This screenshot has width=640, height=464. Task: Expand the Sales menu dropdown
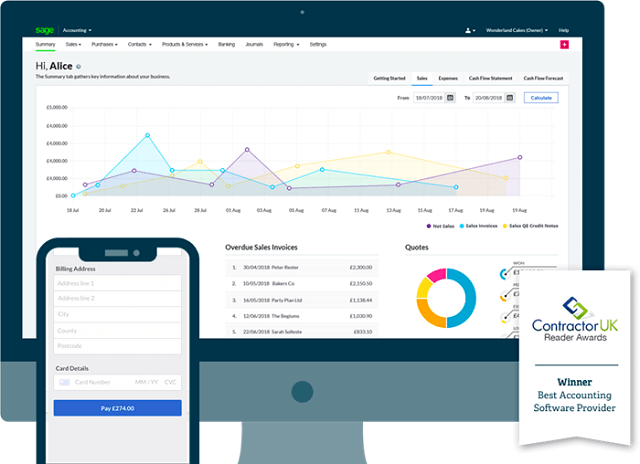(x=73, y=45)
